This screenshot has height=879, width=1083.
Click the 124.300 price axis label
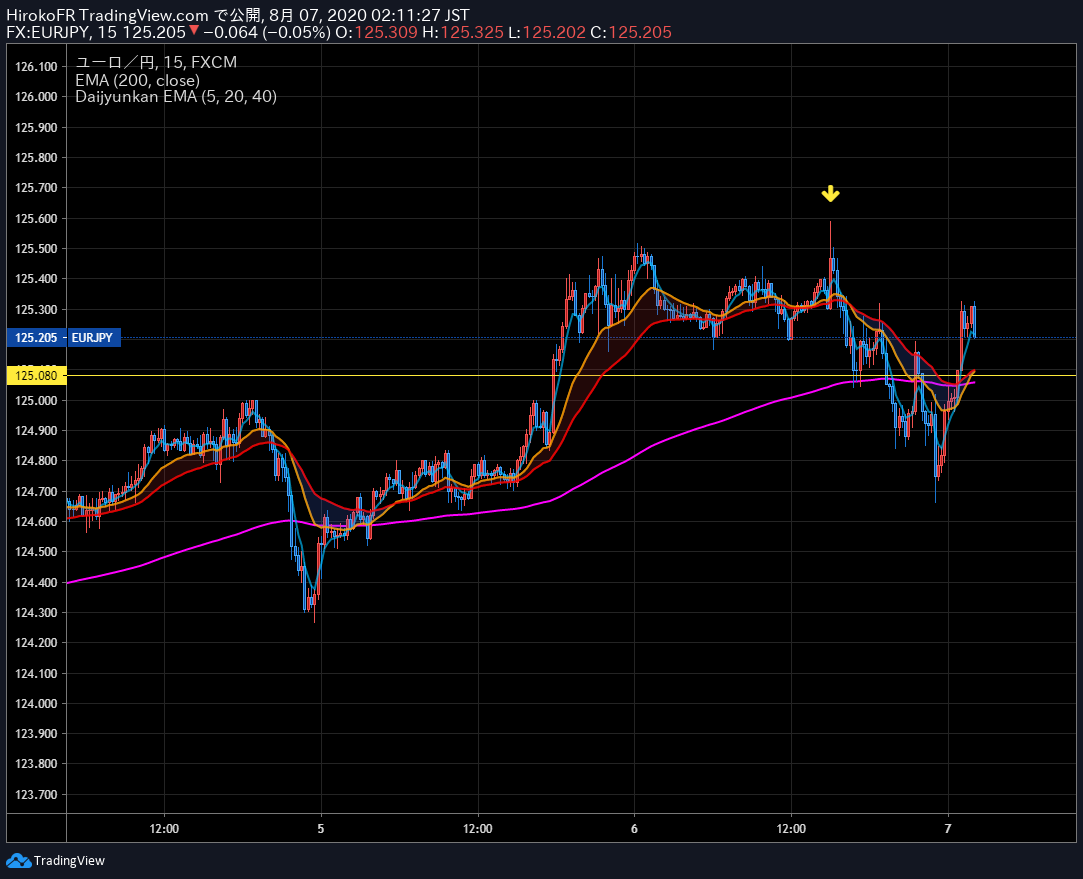36,612
